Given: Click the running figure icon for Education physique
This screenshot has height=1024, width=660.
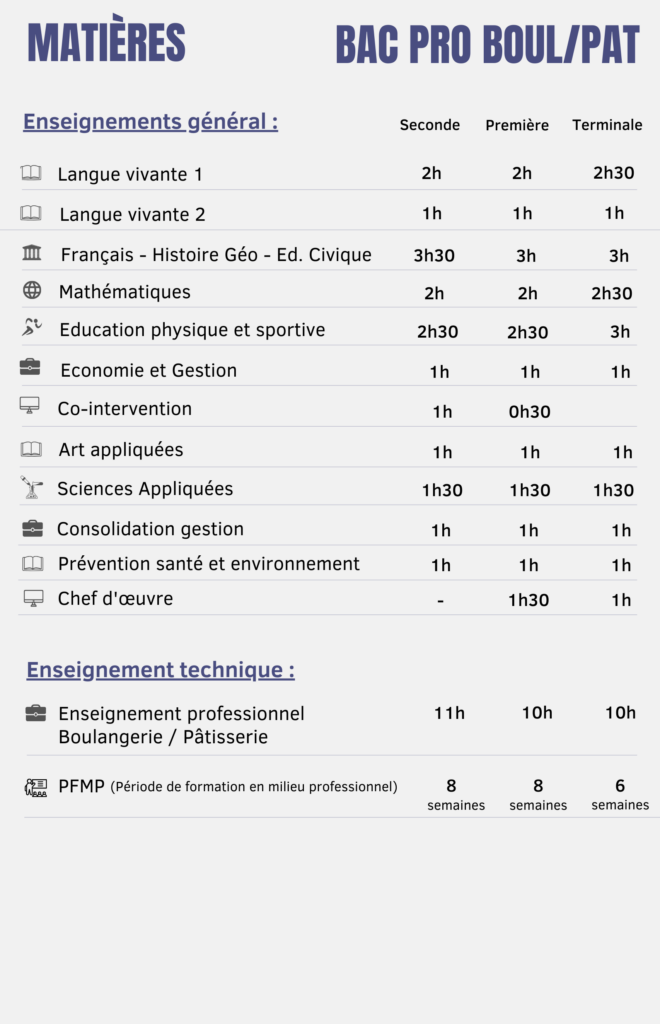Looking at the screenshot, I should pos(32,327).
